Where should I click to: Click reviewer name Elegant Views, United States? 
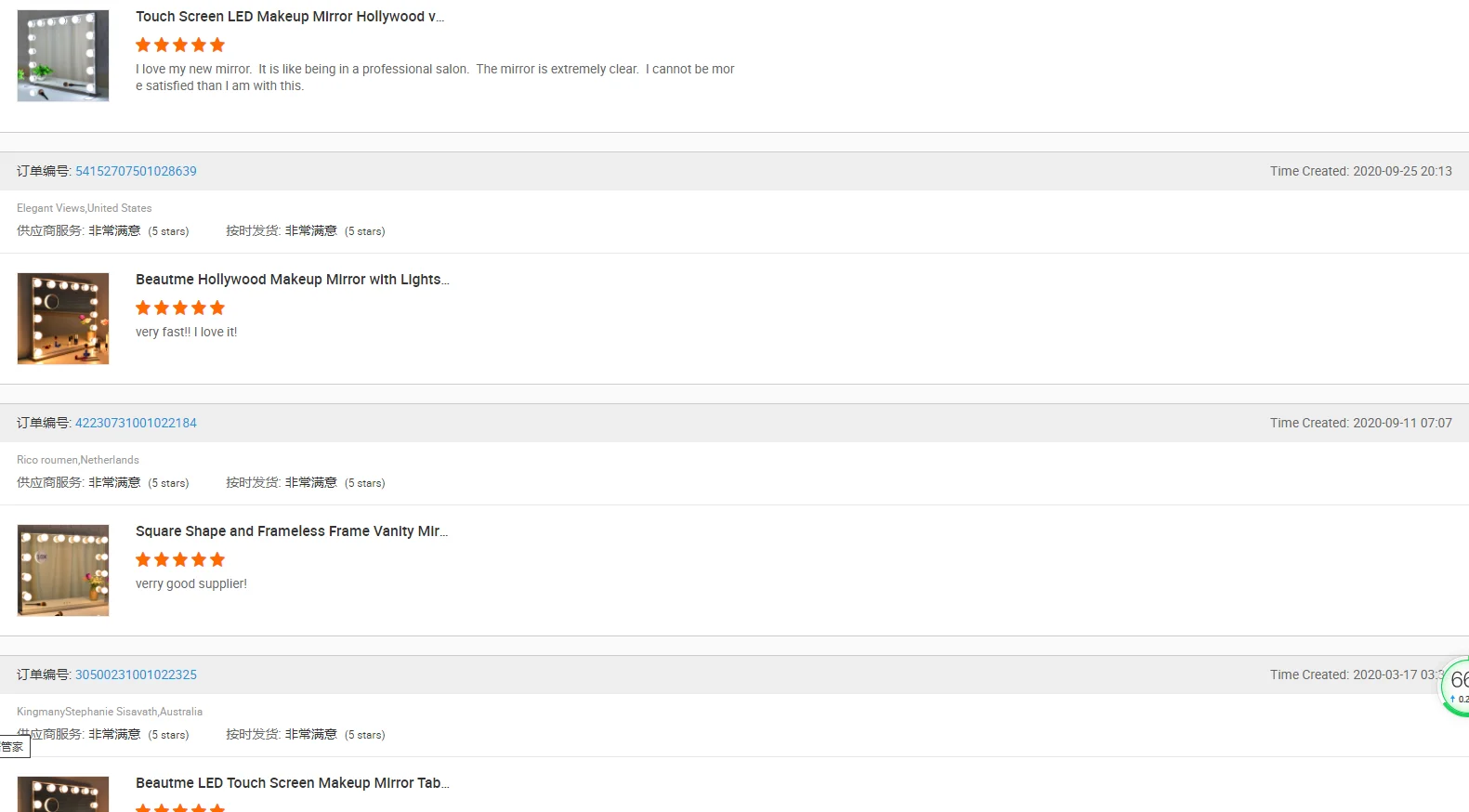click(85, 208)
